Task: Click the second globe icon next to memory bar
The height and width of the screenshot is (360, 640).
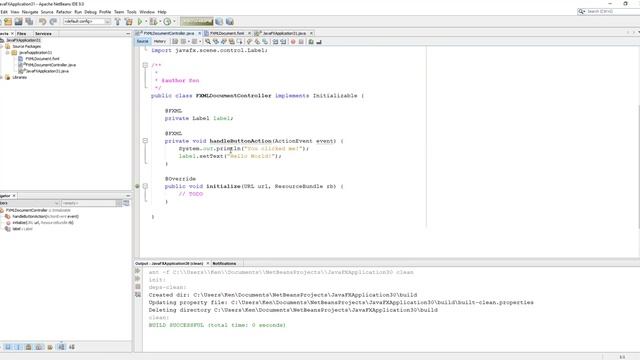Action: pos(229,21)
